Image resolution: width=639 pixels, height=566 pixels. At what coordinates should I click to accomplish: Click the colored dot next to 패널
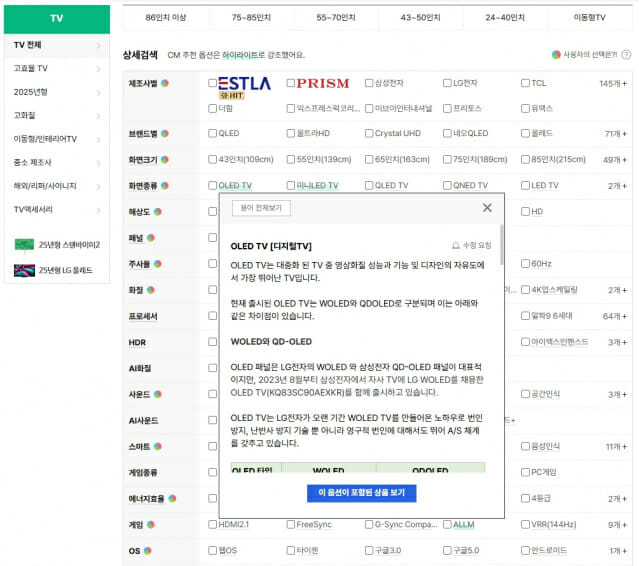tap(151, 238)
